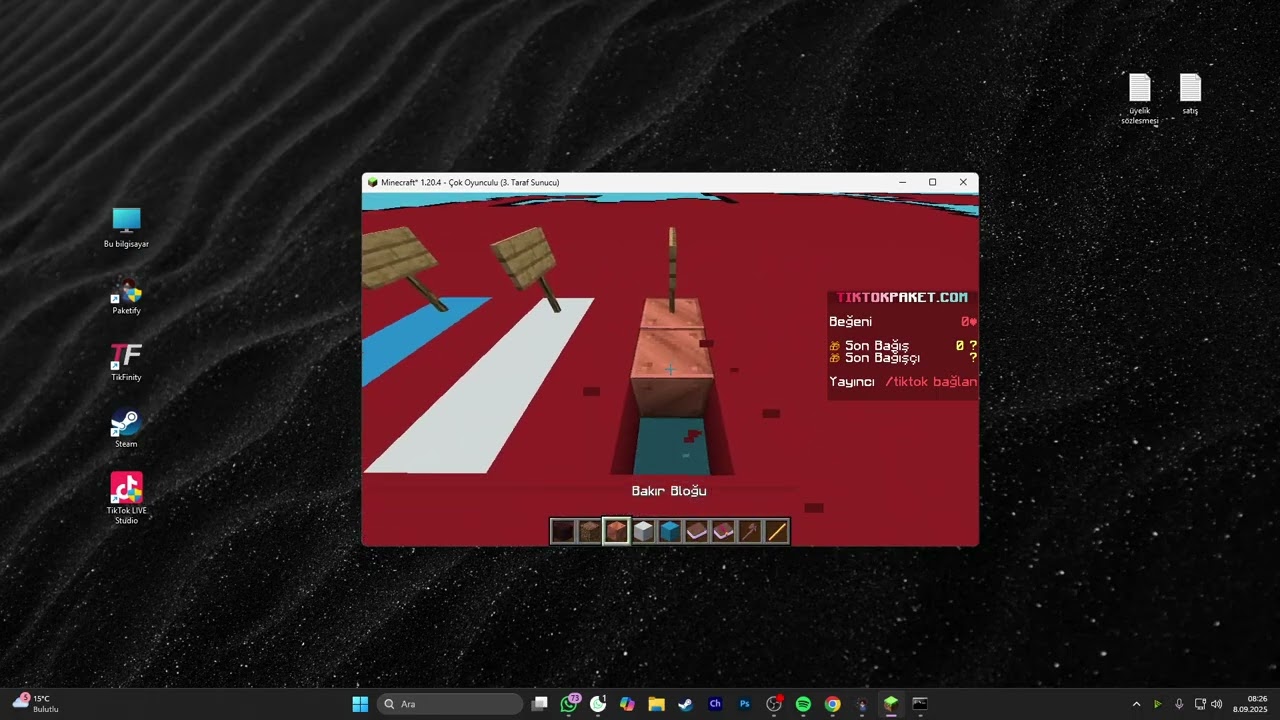Maximize the Minecraft window
Image resolution: width=1280 pixels, height=720 pixels.
pyautogui.click(x=933, y=182)
